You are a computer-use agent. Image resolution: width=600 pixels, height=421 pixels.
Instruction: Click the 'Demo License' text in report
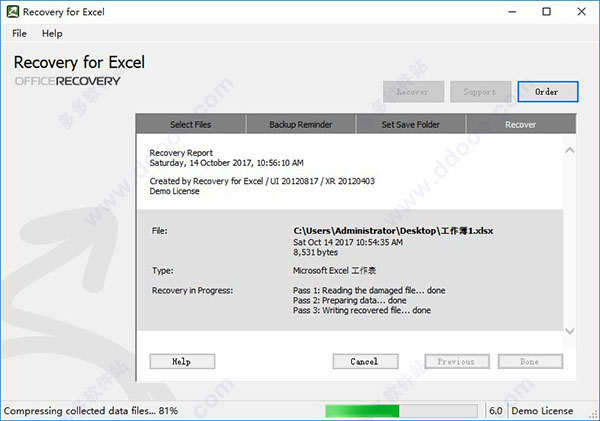coord(174,191)
